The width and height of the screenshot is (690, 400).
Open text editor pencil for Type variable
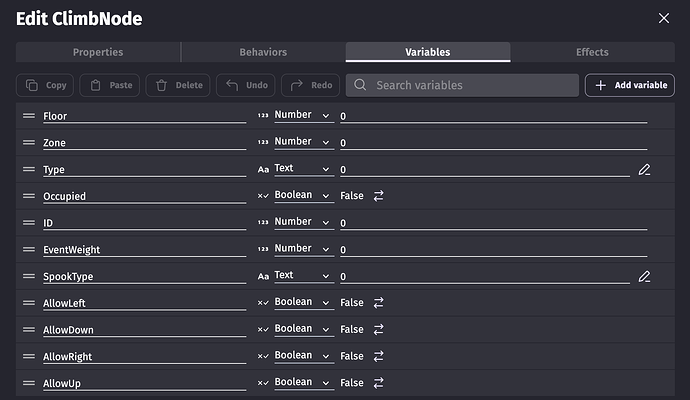coord(644,169)
